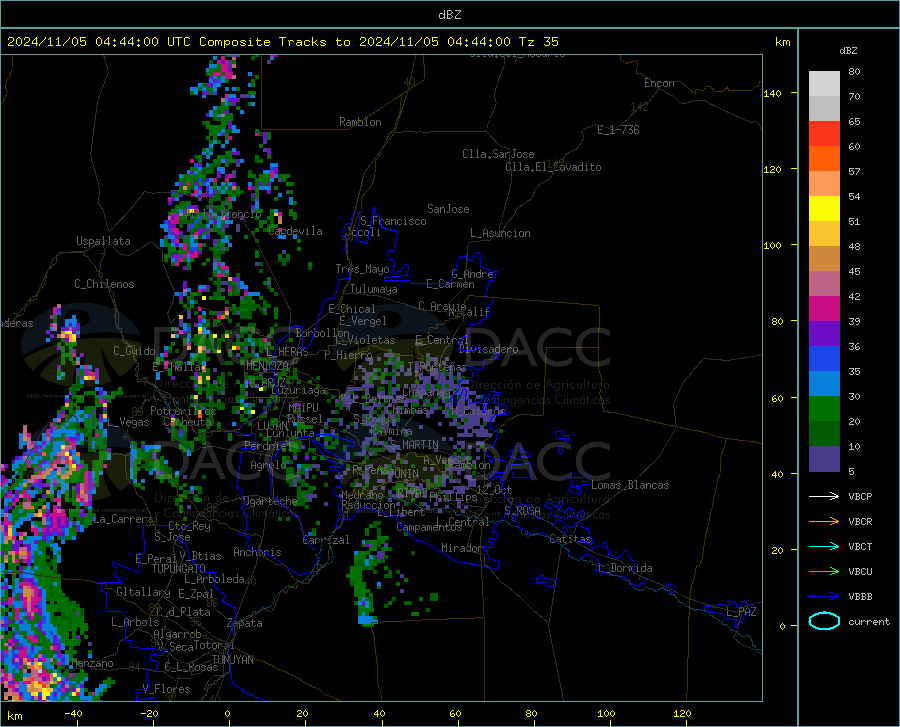Click the 'E_1-736' map label
Image resolution: width=900 pixels, height=727 pixels.
click(618, 130)
